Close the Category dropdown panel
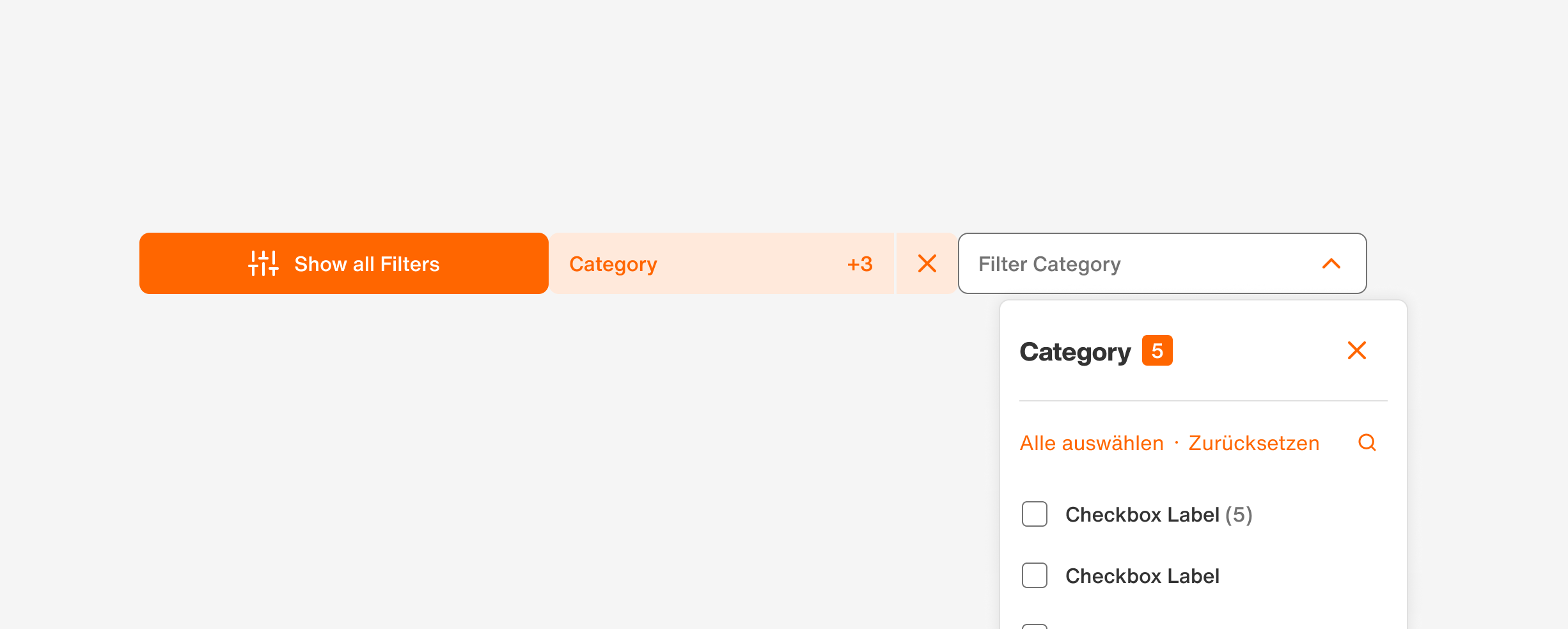 (1356, 350)
